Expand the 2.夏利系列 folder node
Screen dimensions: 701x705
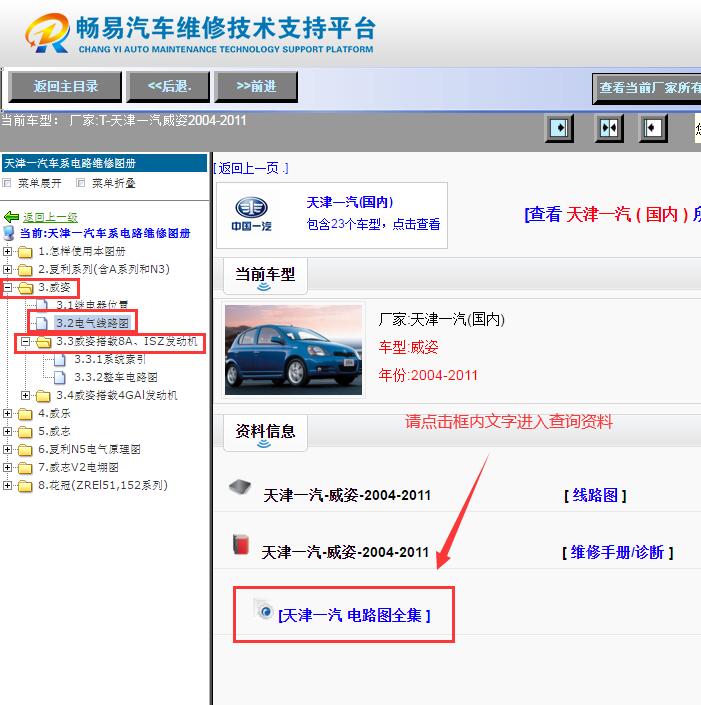tap(7, 269)
